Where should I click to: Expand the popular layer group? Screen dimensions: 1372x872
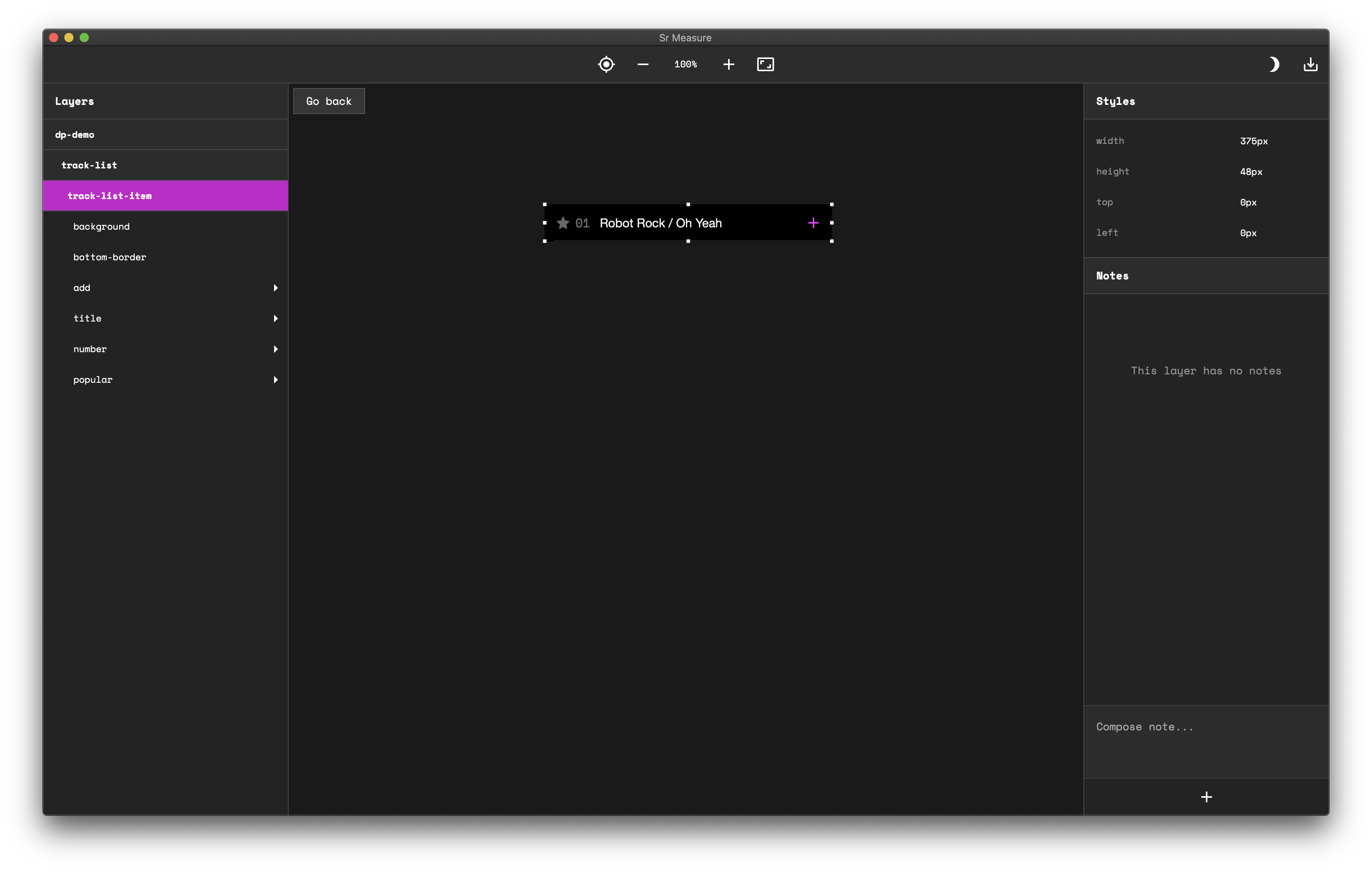tap(275, 380)
